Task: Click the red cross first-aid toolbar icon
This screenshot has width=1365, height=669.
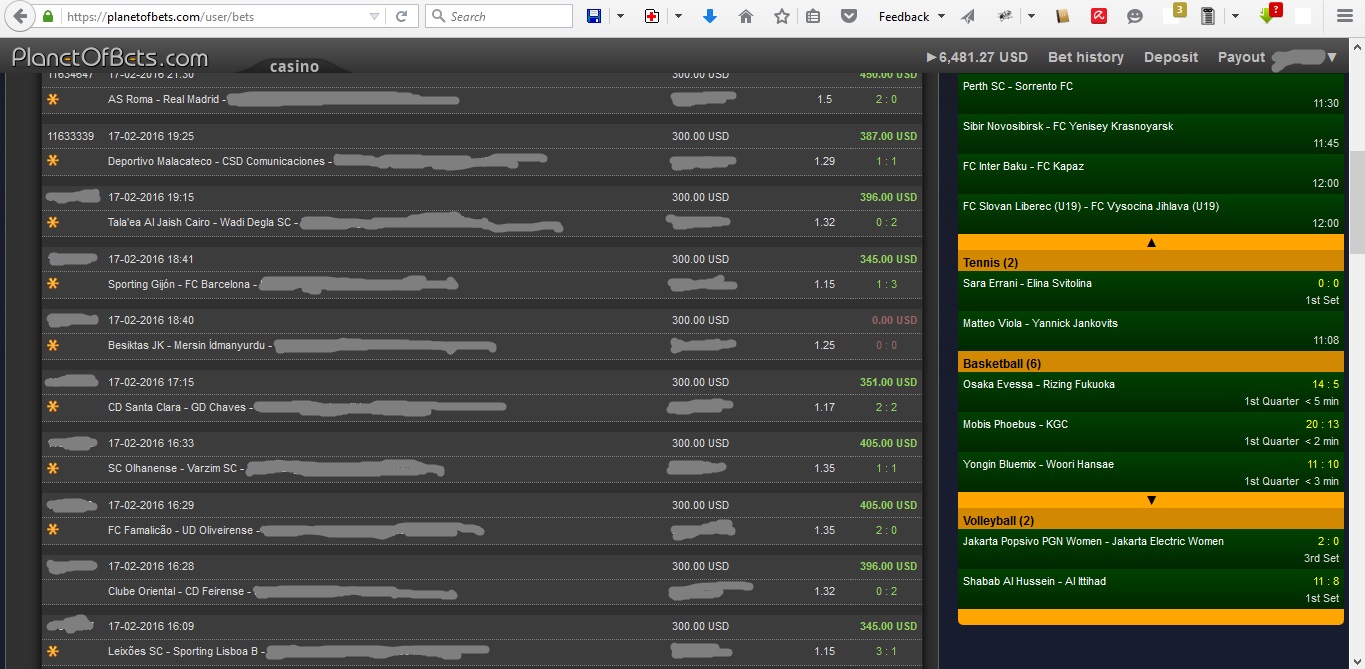Action: click(x=652, y=16)
